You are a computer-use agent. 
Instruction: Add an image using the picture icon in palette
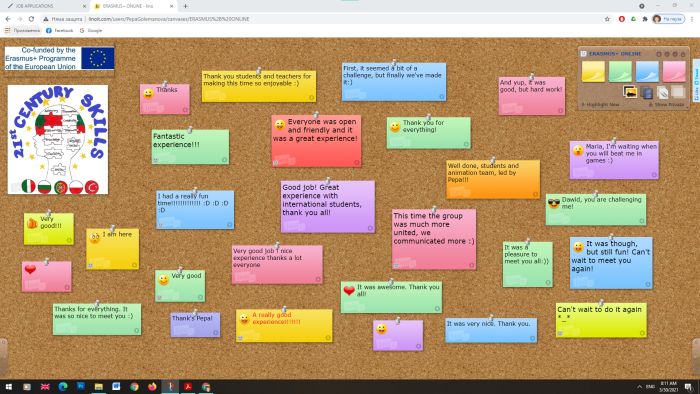point(630,92)
